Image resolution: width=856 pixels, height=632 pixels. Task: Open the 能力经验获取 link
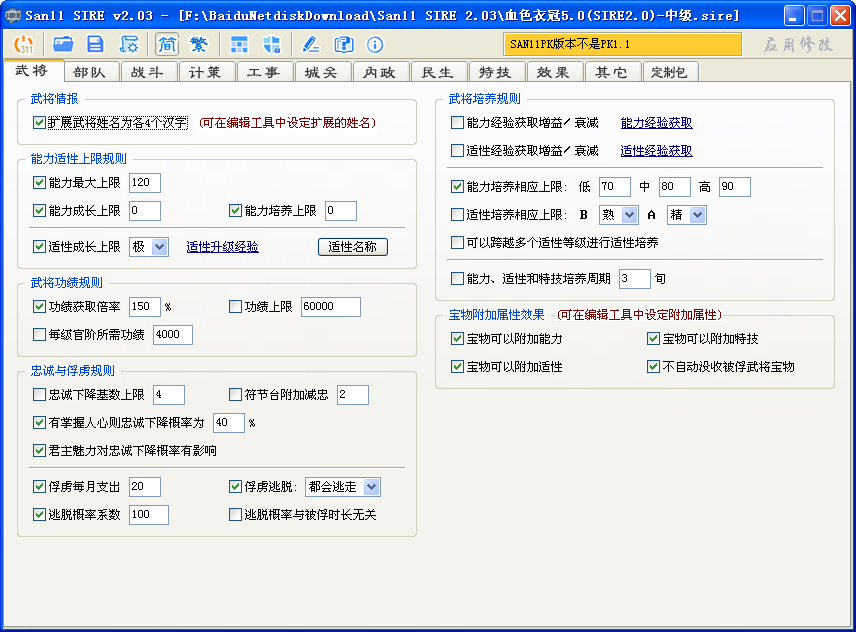click(656, 123)
